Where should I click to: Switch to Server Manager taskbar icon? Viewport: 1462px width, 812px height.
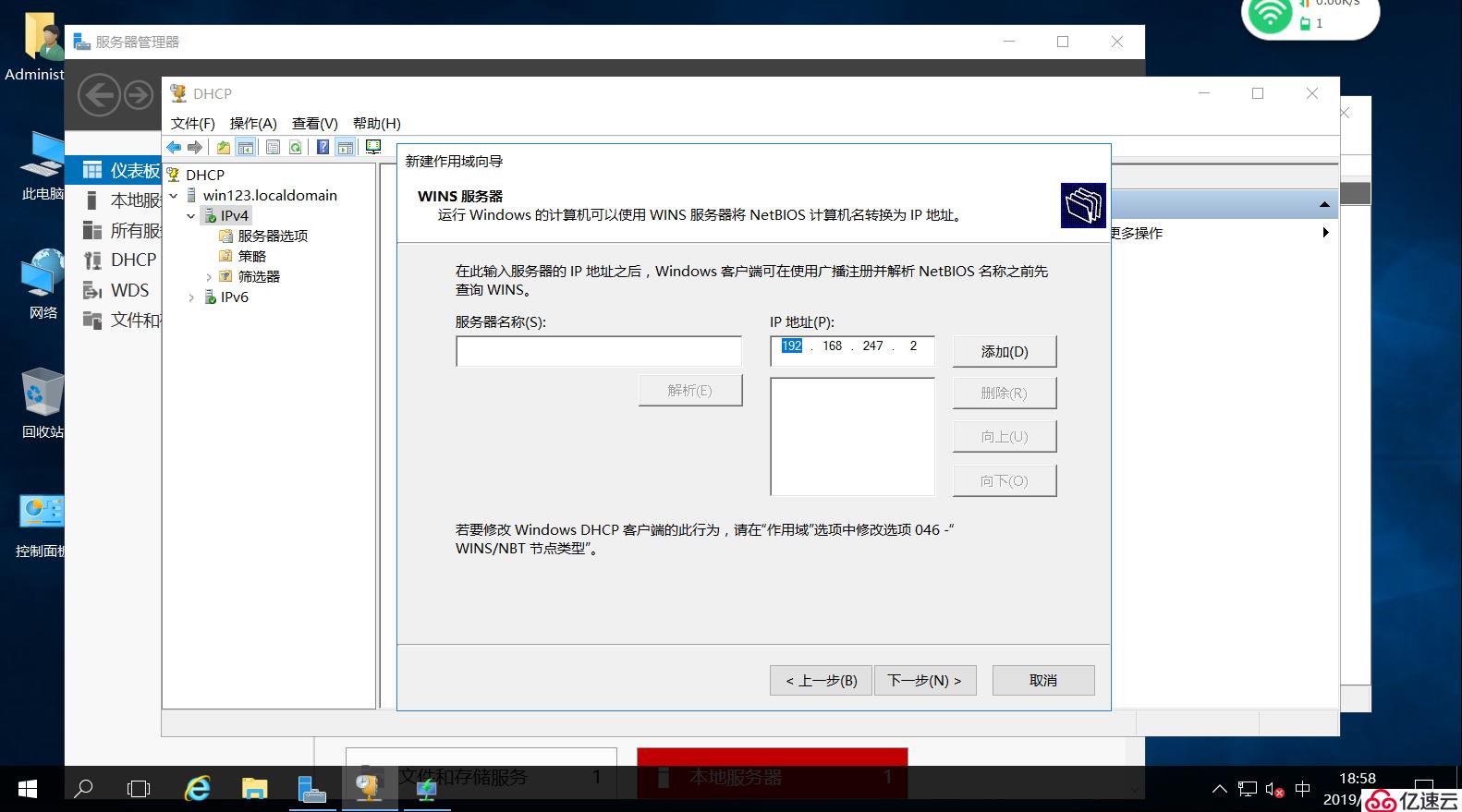pyautogui.click(x=312, y=789)
